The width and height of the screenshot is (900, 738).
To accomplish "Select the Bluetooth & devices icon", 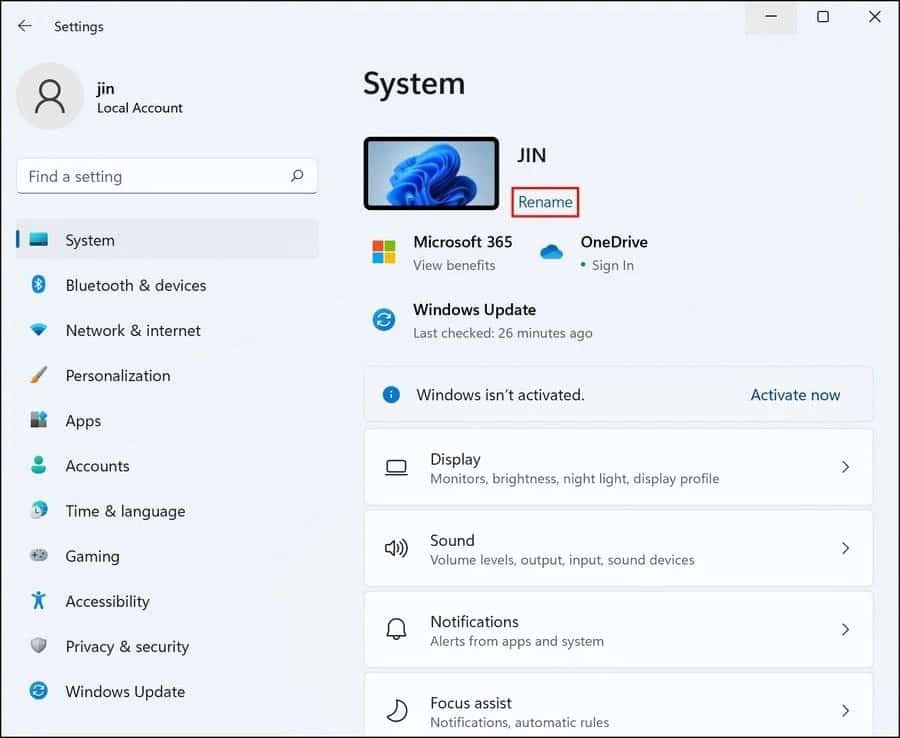I will coord(38,285).
